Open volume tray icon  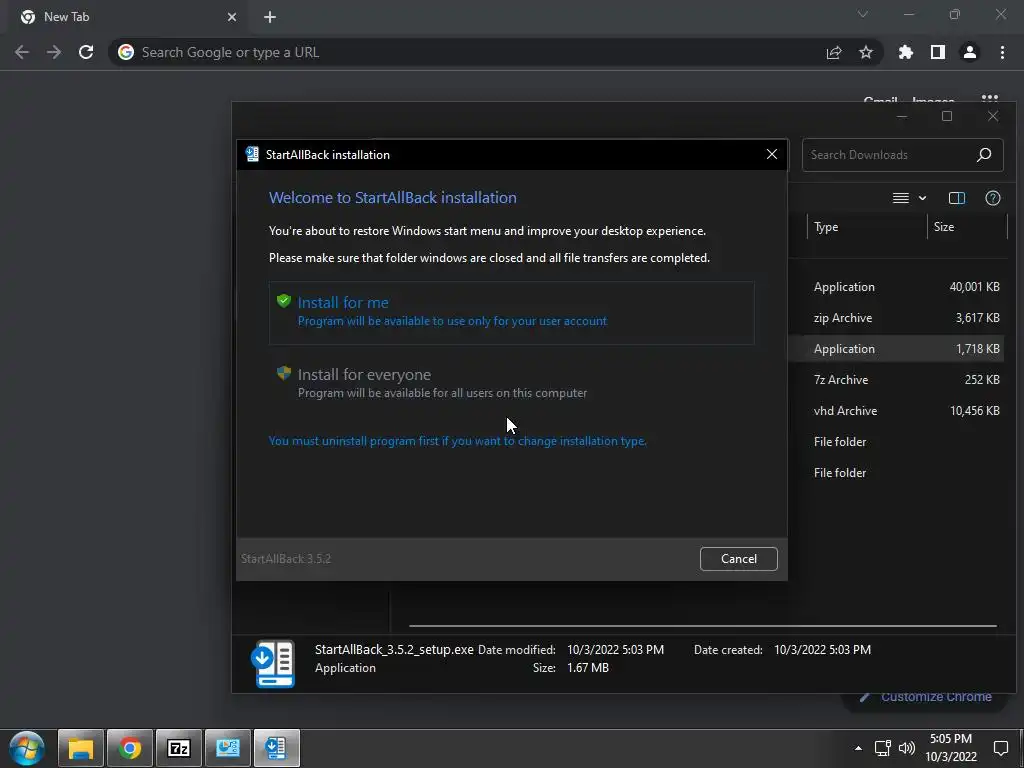(x=906, y=748)
